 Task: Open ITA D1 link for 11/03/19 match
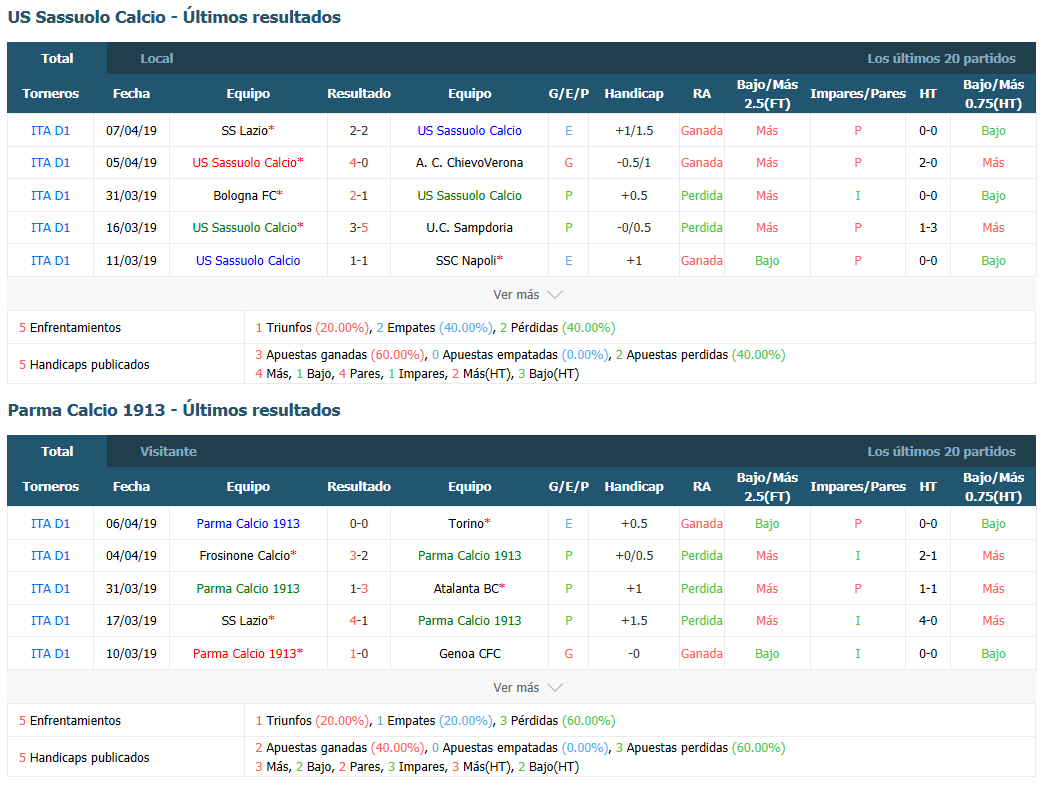click(50, 261)
